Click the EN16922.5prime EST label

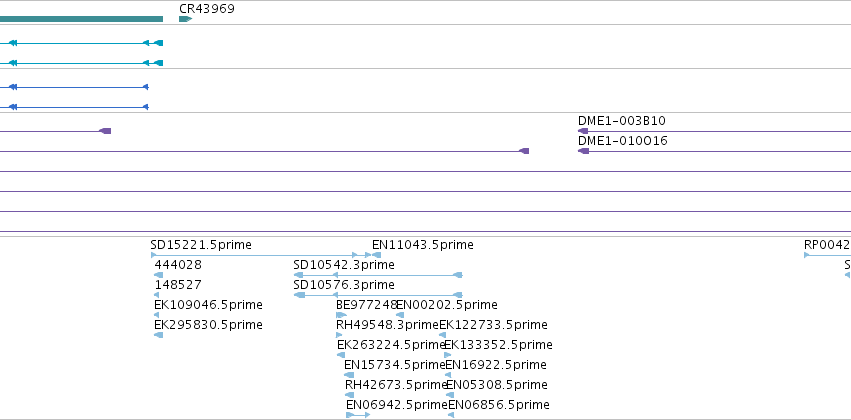point(496,365)
